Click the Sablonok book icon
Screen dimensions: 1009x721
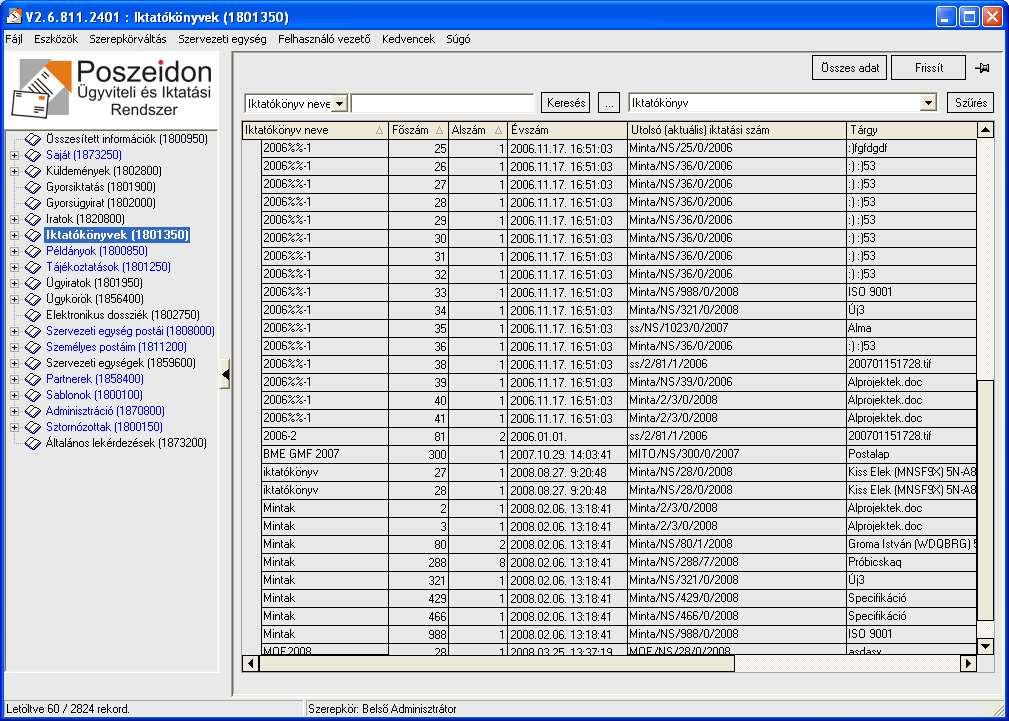[33, 395]
